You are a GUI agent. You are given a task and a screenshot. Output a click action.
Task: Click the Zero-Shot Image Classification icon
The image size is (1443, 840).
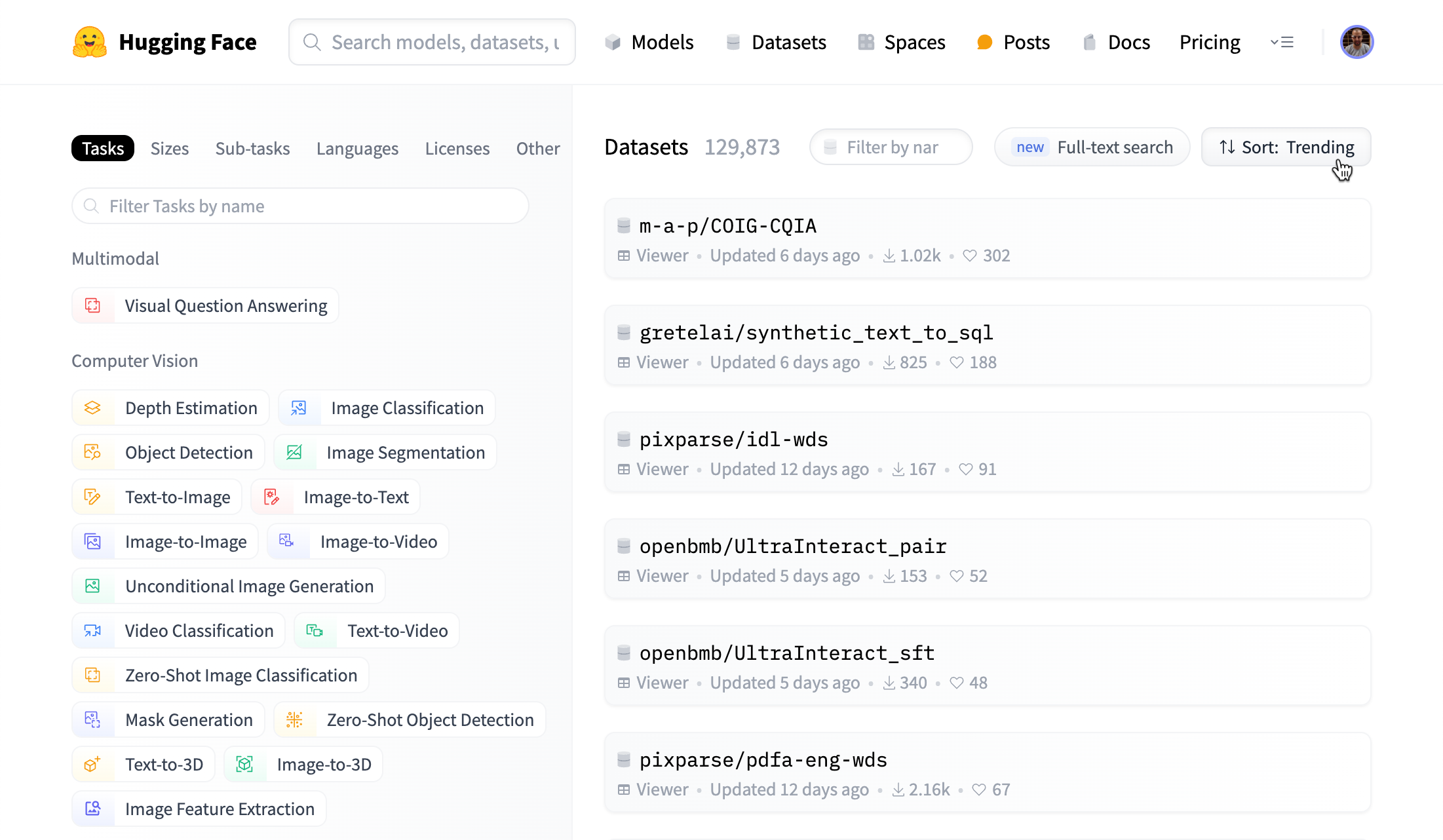point(93,675)
